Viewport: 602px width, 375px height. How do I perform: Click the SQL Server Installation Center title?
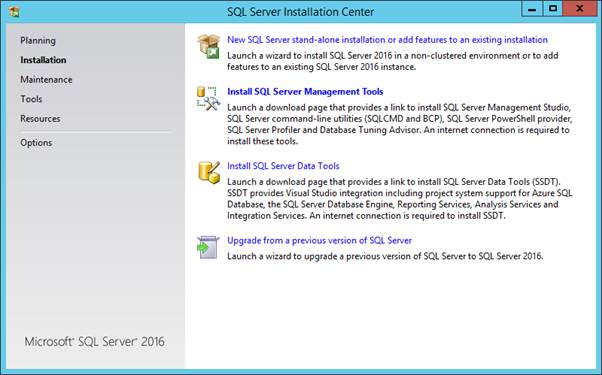301,12
